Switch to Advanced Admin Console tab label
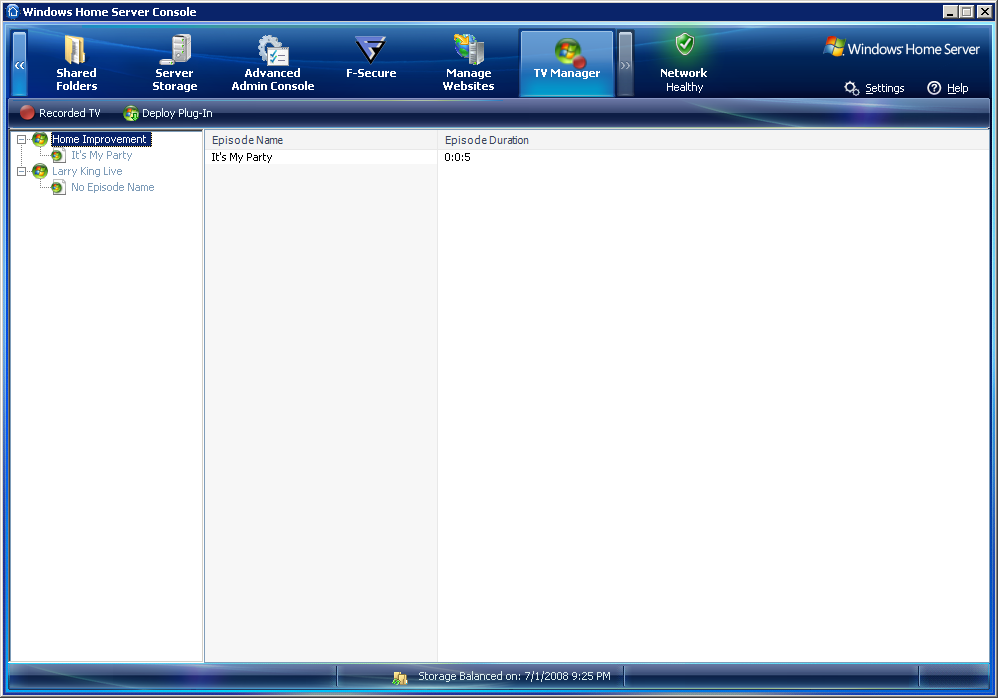The width and height of the screenshot is (998, 698). click(x=272, y=80)
